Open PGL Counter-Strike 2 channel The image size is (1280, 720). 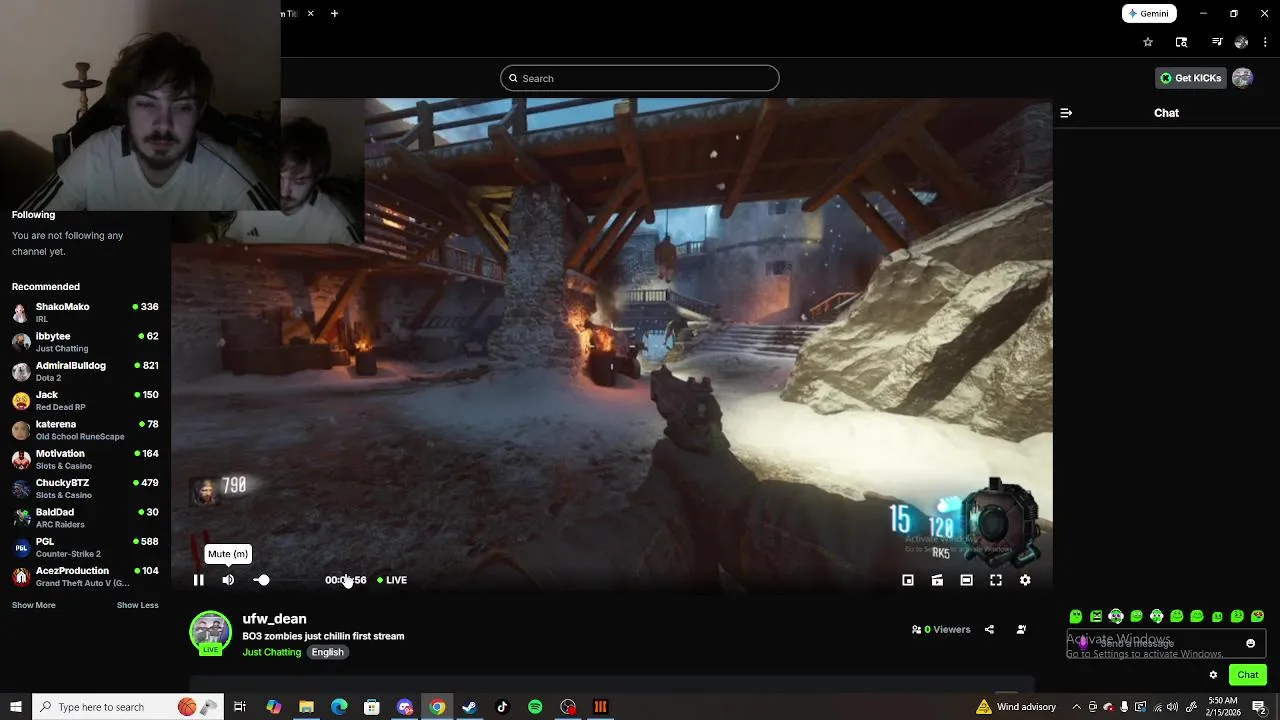[x=85, y=547]
